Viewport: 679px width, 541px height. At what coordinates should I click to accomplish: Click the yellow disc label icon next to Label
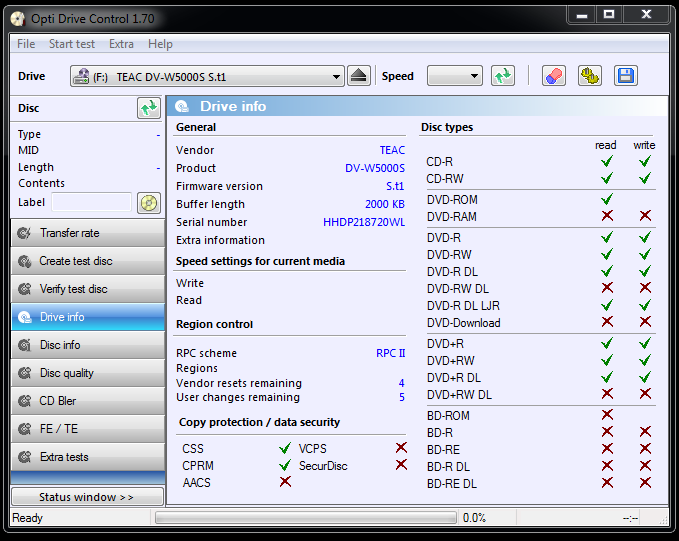coord(149,203)
